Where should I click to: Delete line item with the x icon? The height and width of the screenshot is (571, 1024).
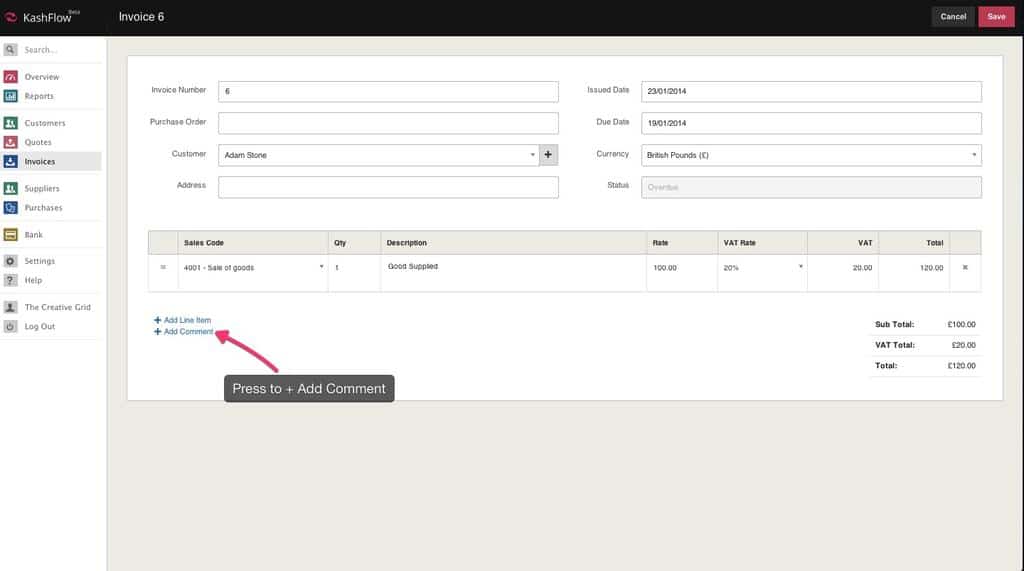click(965, 268)
